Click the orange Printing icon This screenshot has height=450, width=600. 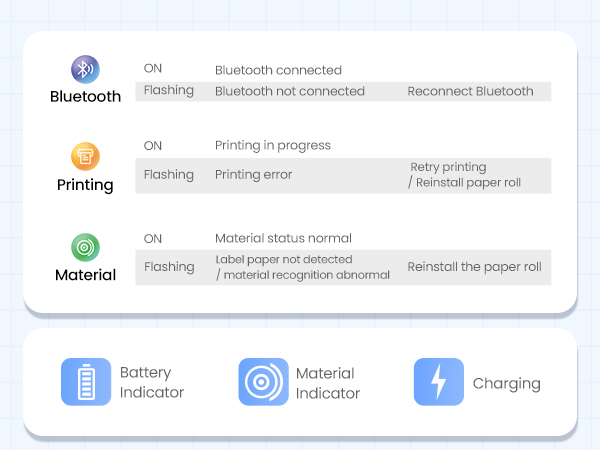(x=85, y=157)
